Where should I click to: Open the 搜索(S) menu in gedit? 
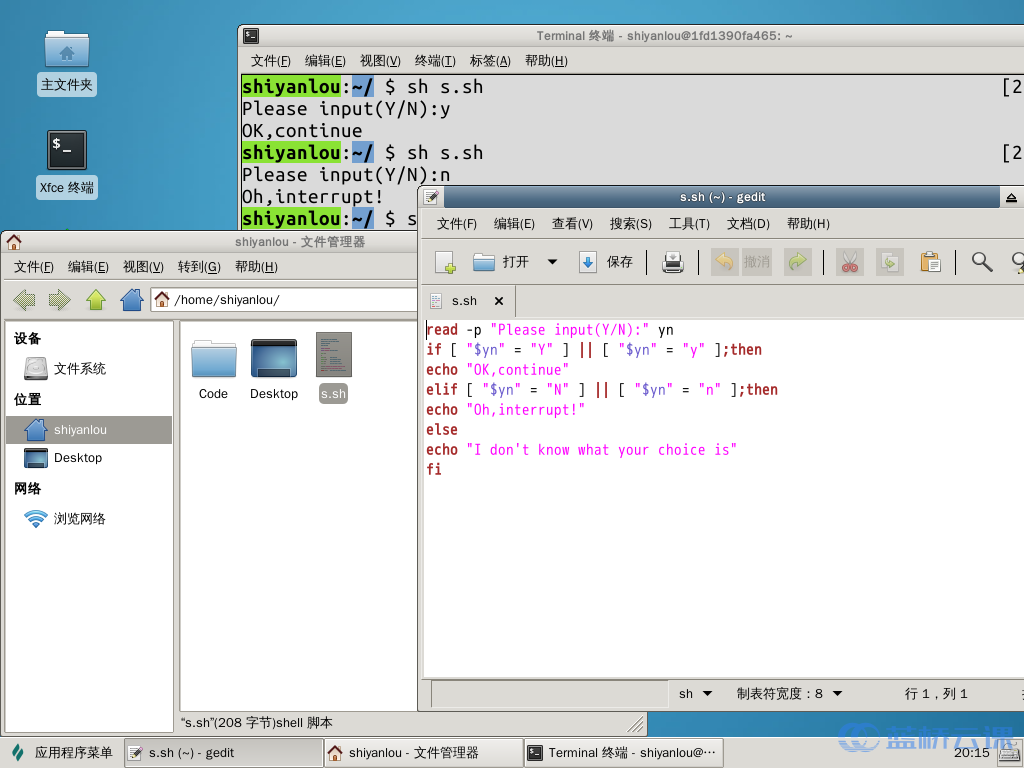pyautogui.click(x=630, y=224)
